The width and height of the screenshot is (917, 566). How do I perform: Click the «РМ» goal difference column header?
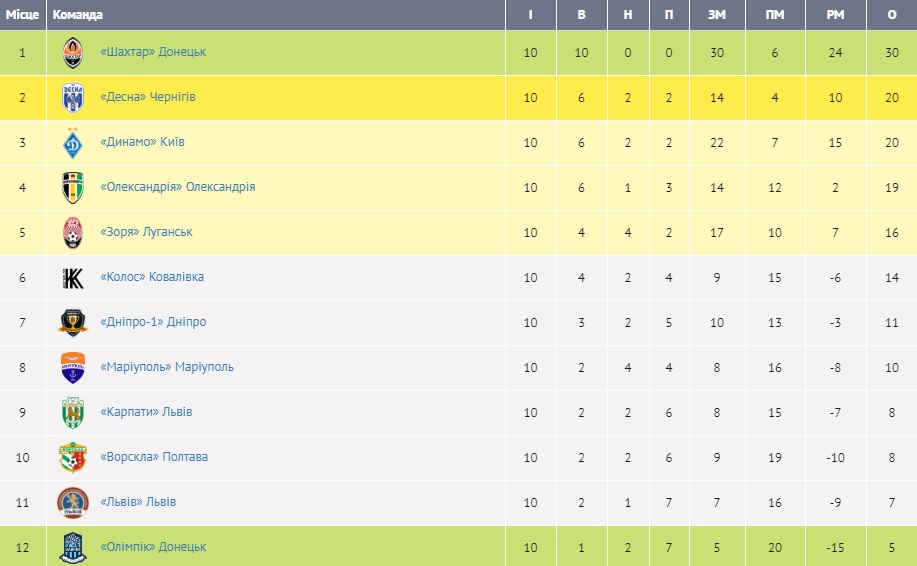click(835, 15)
